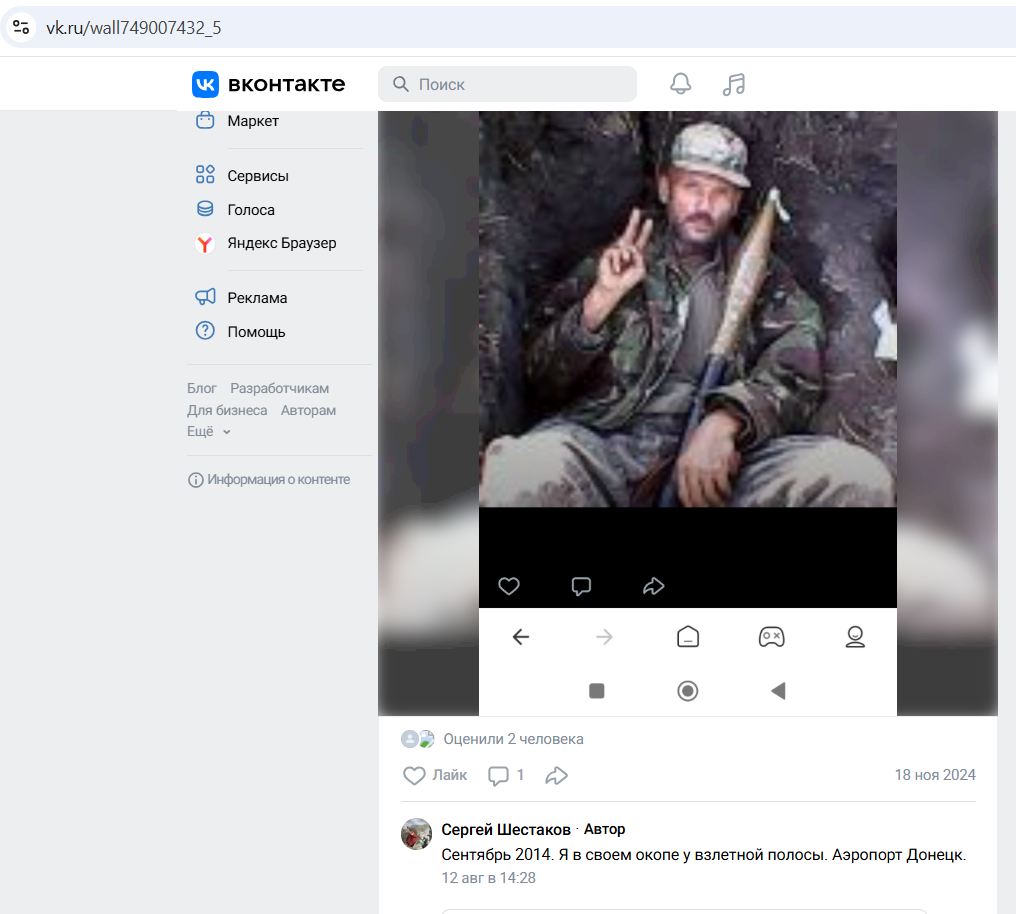Click the post date 18 ноя 2024
This screenshot has width=1016, height=914.
pos(935,775)
